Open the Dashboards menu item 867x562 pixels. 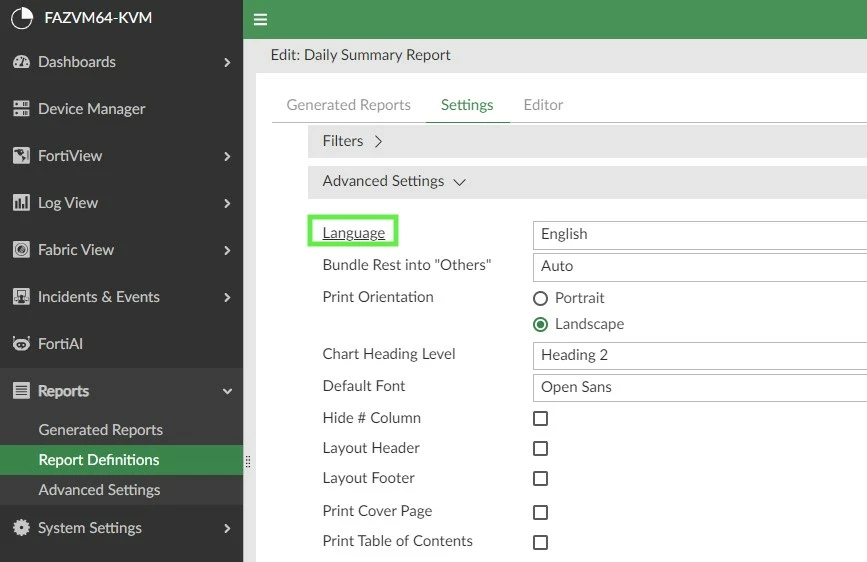click(x=121, y=62)
